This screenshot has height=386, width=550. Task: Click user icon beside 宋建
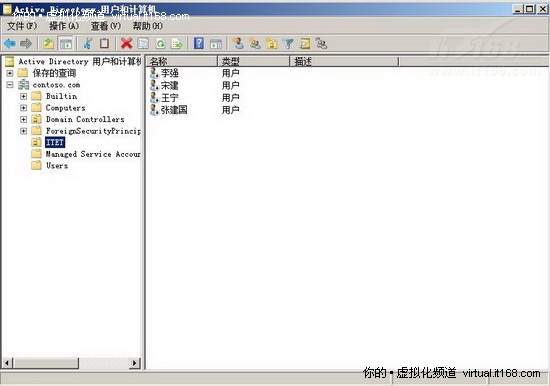click(154, 85)
